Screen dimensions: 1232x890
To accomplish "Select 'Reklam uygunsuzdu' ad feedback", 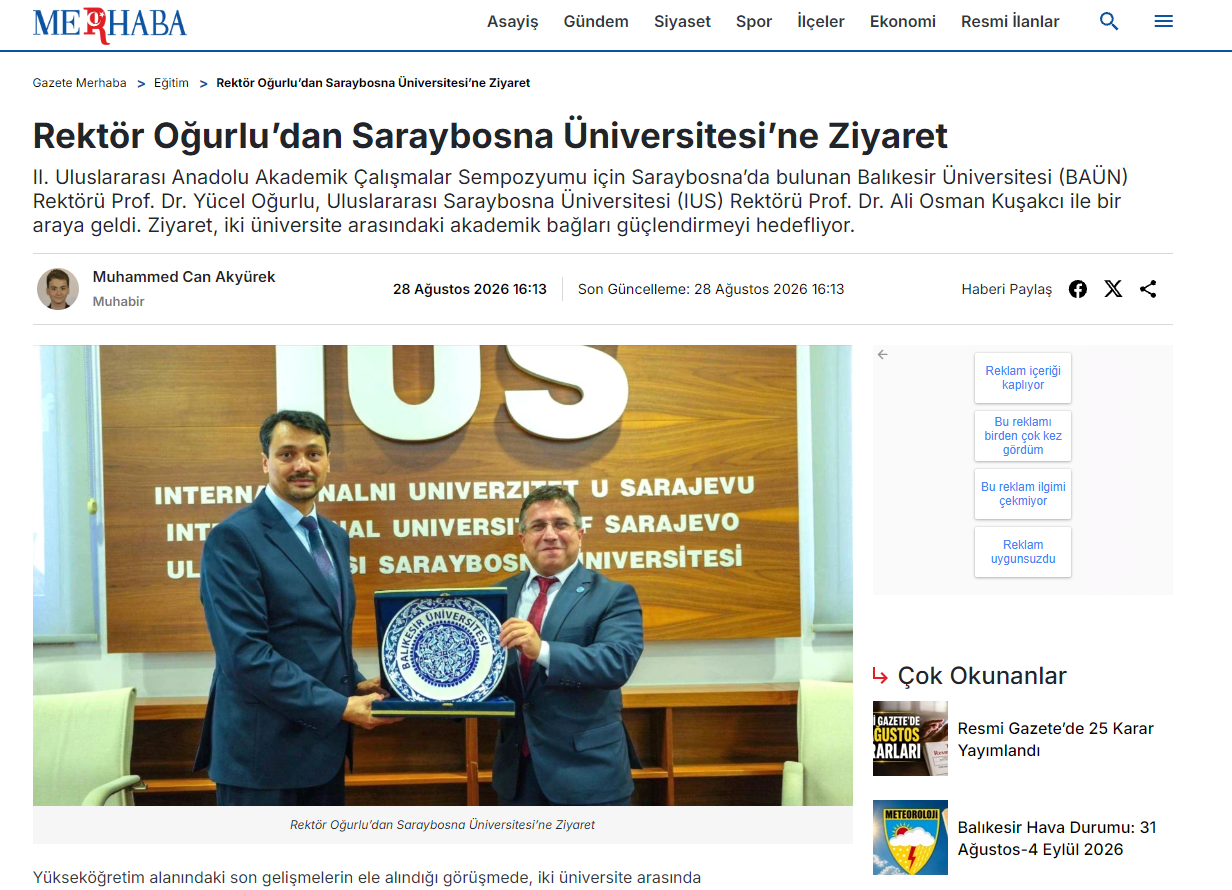I will tap(1023, 552).
